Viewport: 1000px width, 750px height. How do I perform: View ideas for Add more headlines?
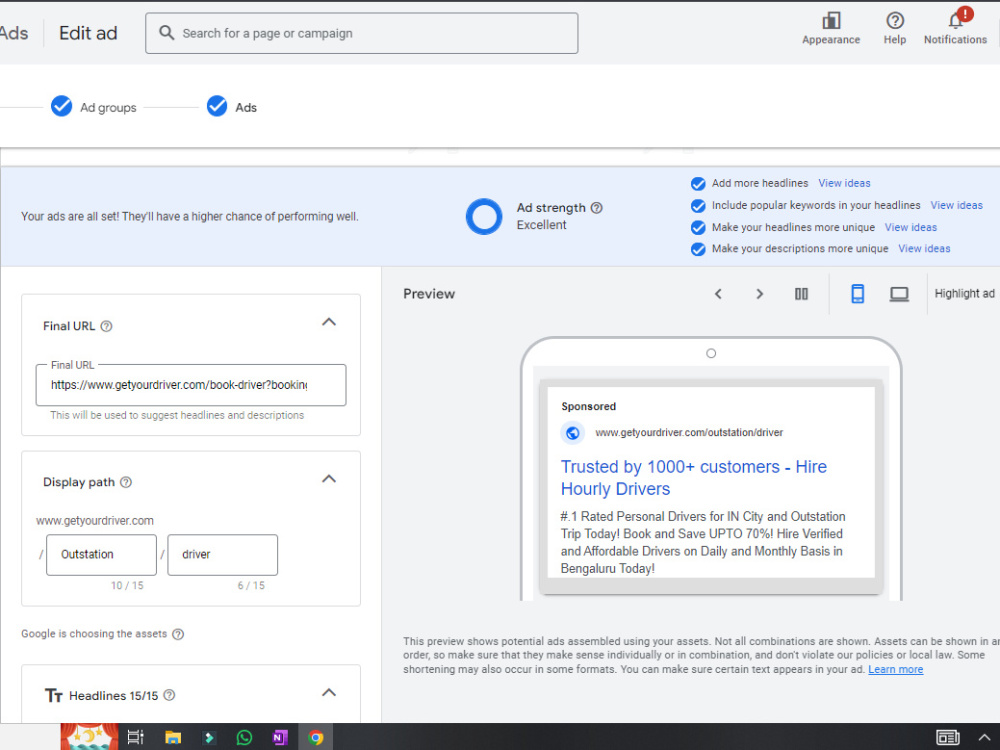click(844, 183)
